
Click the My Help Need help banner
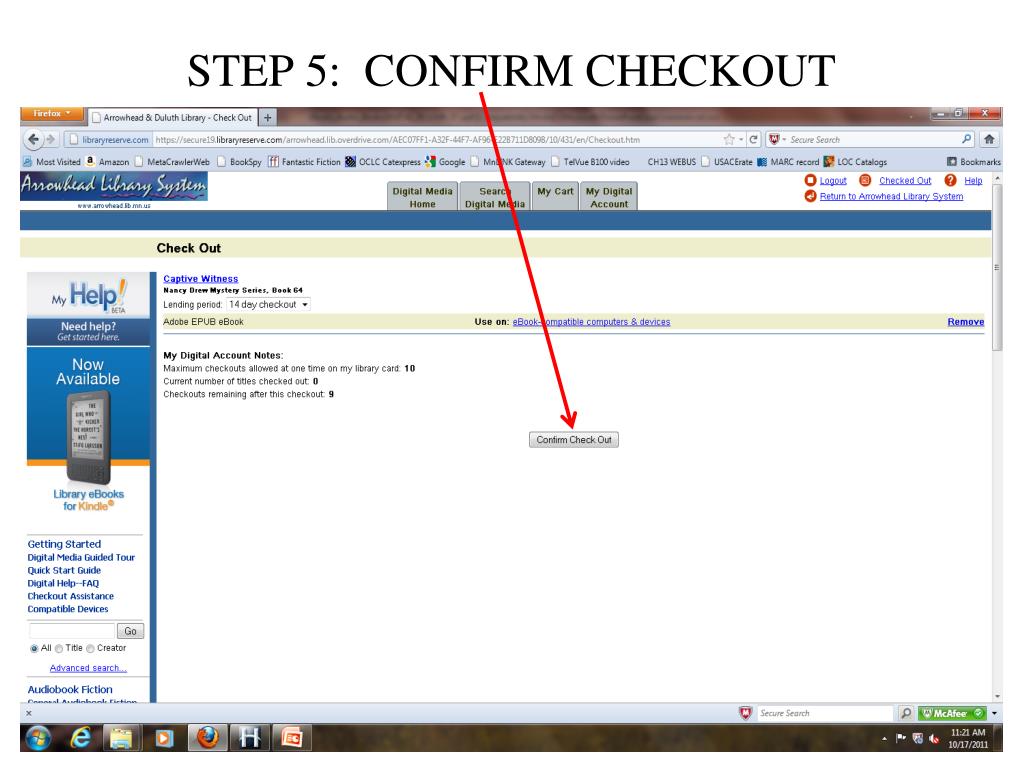[88, 308]
